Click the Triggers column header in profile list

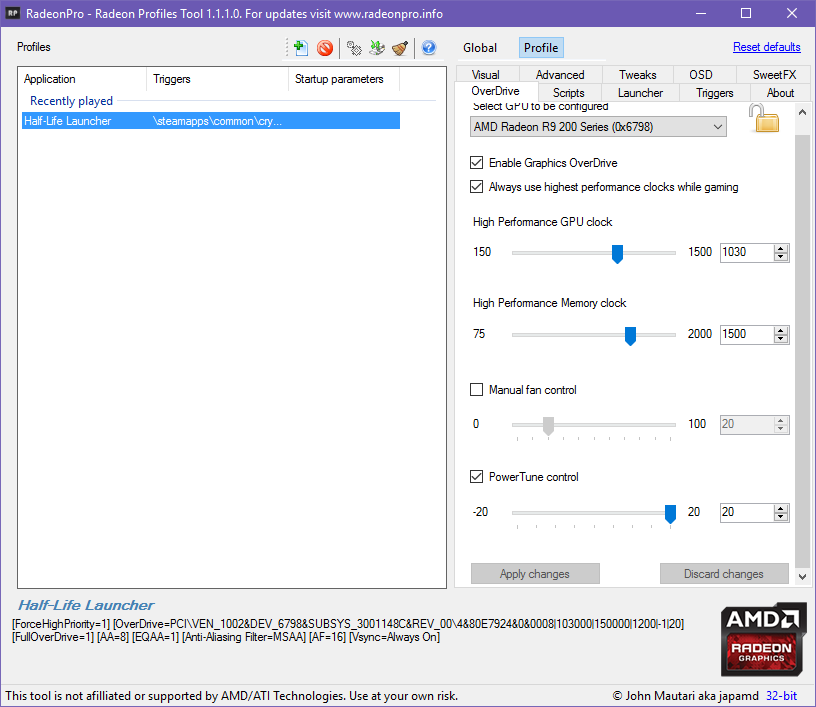point(218,79)
